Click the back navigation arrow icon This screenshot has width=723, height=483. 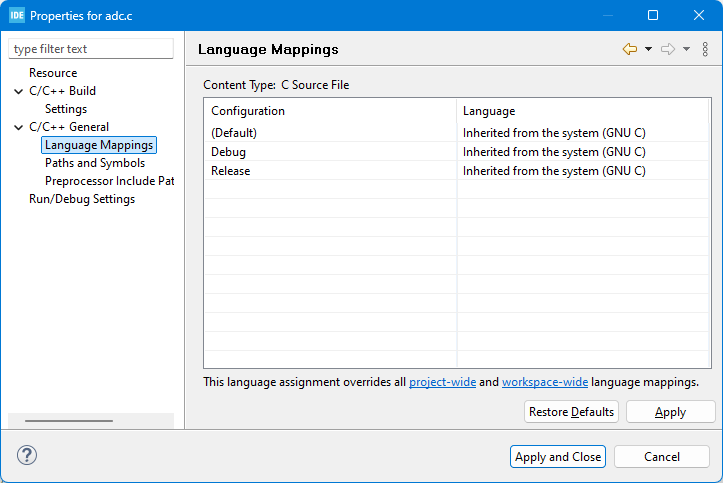pos(629,49)
